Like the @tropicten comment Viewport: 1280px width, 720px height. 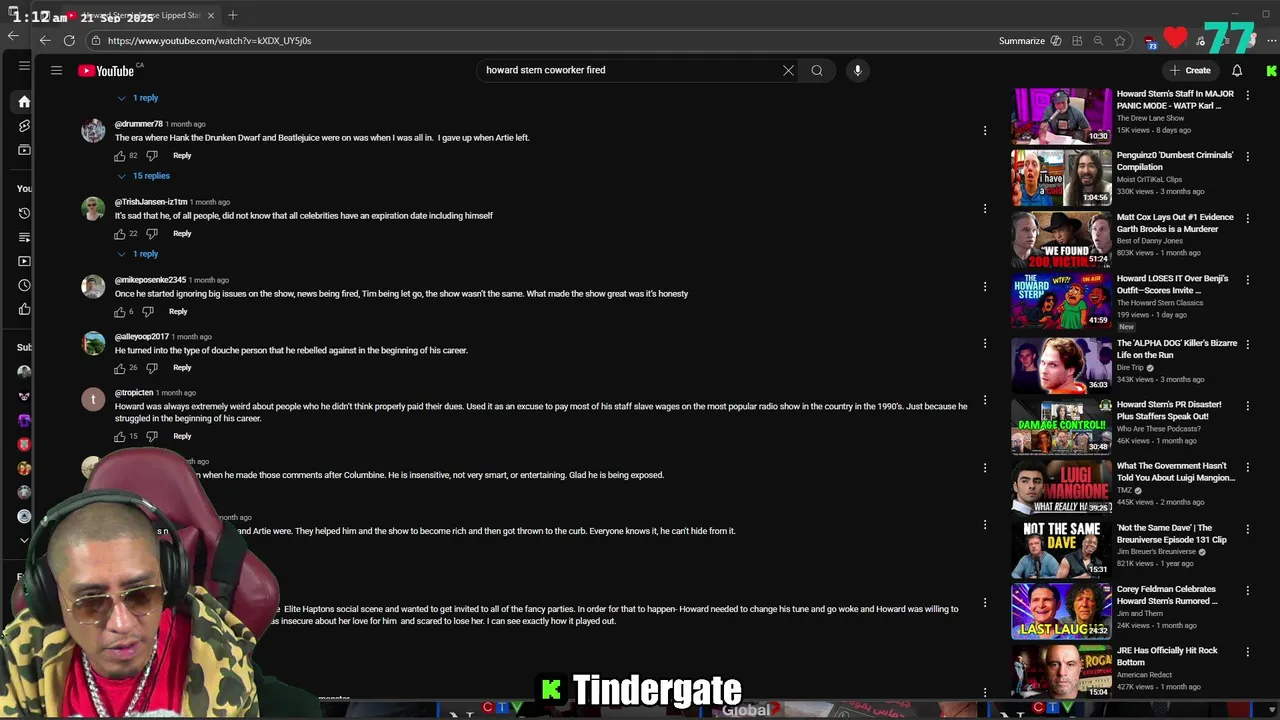coord(120,437)
